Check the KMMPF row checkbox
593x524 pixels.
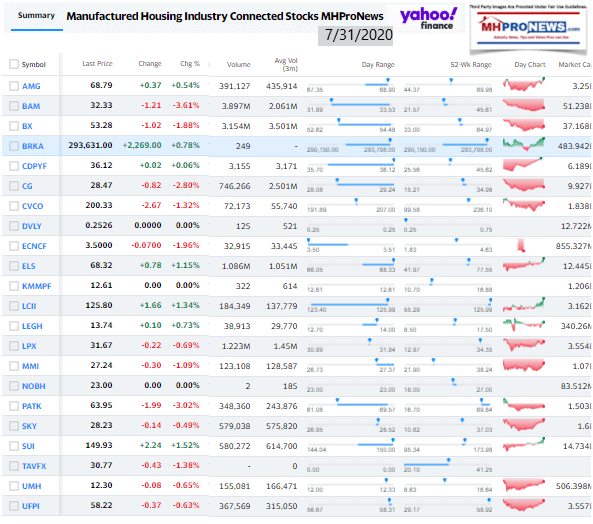click(14, 286)
